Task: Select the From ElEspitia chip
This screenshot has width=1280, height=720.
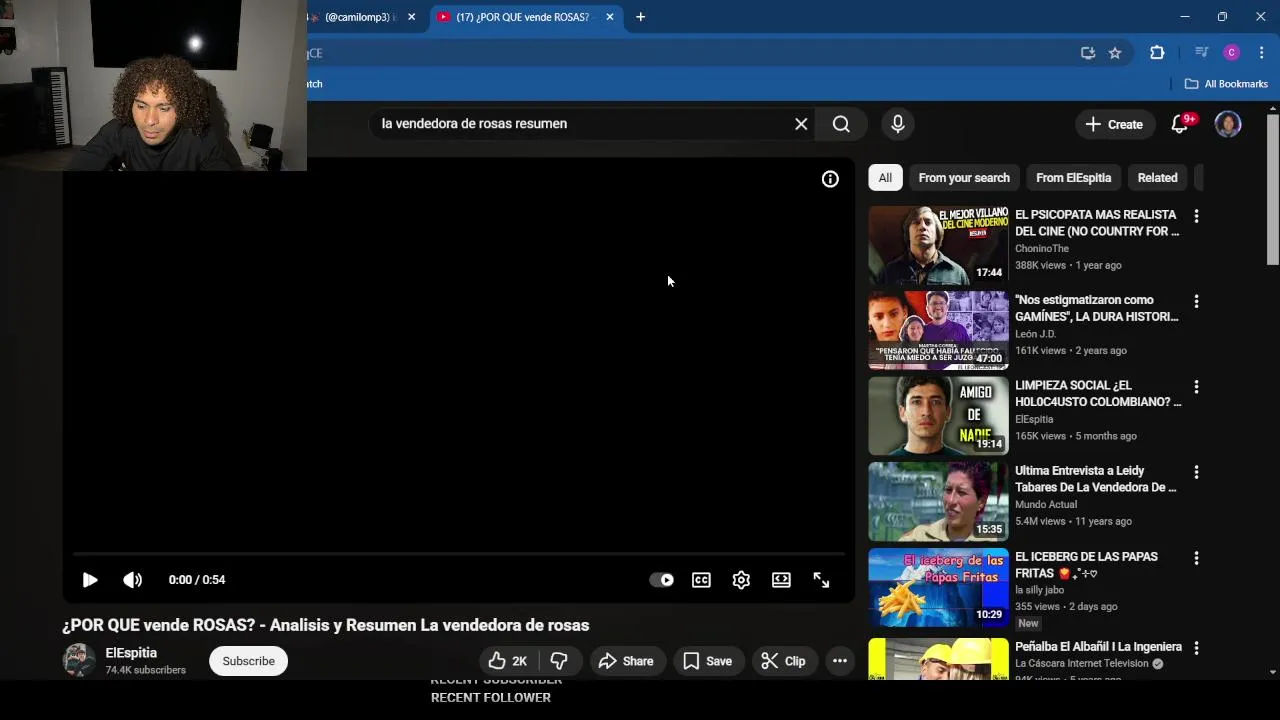Action: coord(1073,178)
